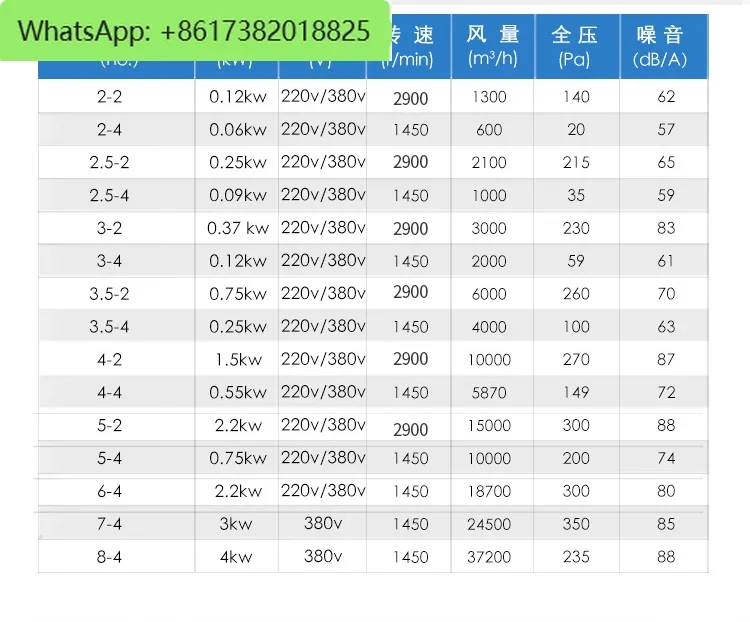This screenshot has height=622, width=750.
Task: Click the 87 noise value
Action: click(x=666, y=359)
